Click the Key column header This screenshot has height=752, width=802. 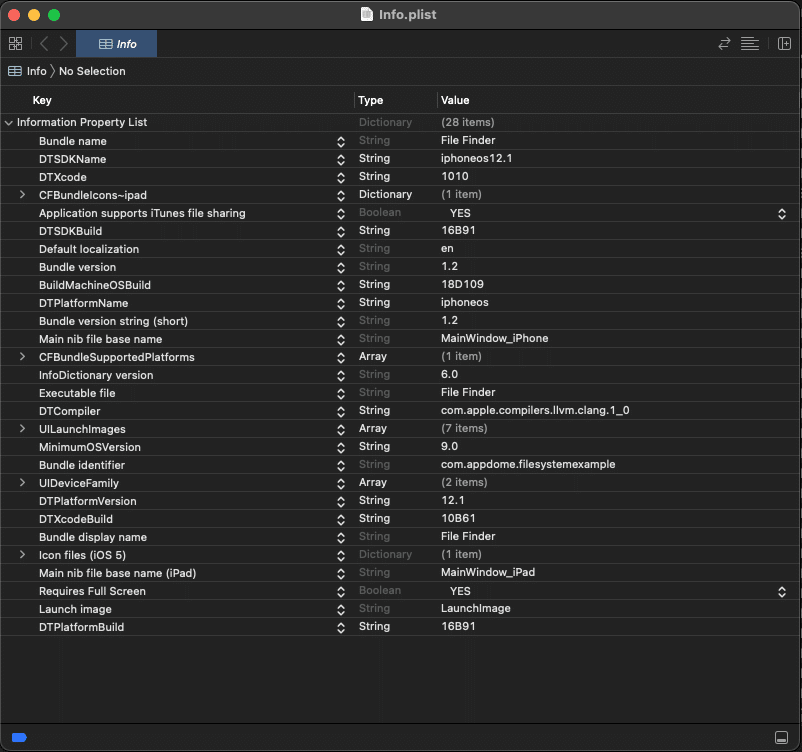42,100
